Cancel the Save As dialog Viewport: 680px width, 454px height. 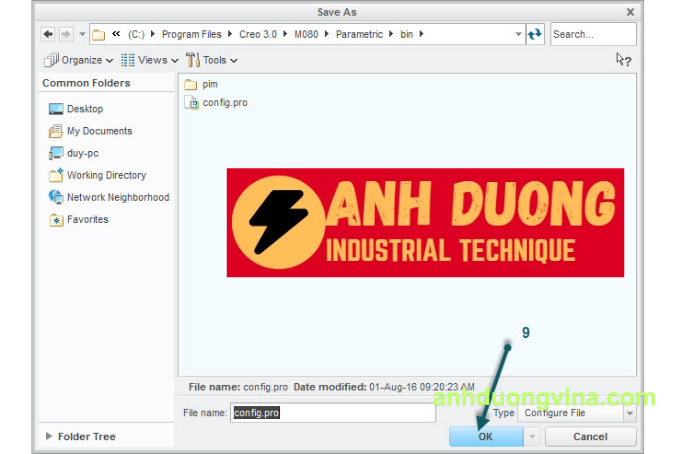[590, 437]
